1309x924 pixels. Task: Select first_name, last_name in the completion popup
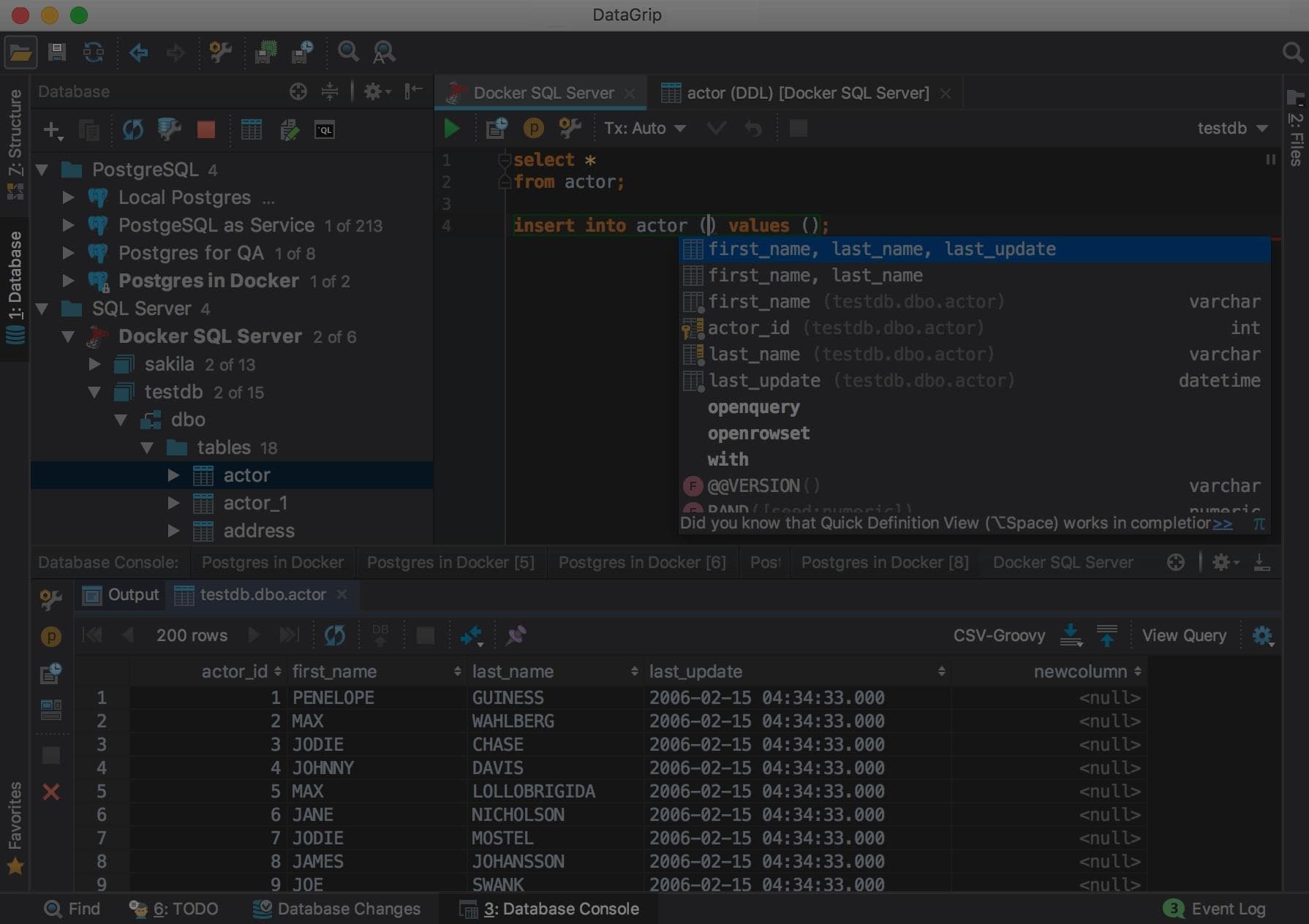[815, 276]
